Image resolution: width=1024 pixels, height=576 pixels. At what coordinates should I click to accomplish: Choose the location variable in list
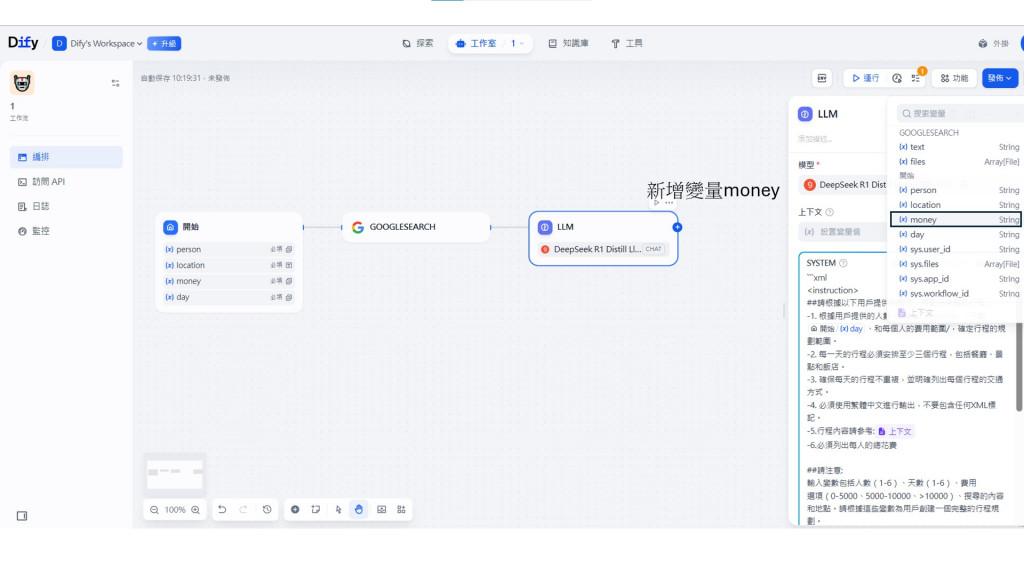(957, 205)
